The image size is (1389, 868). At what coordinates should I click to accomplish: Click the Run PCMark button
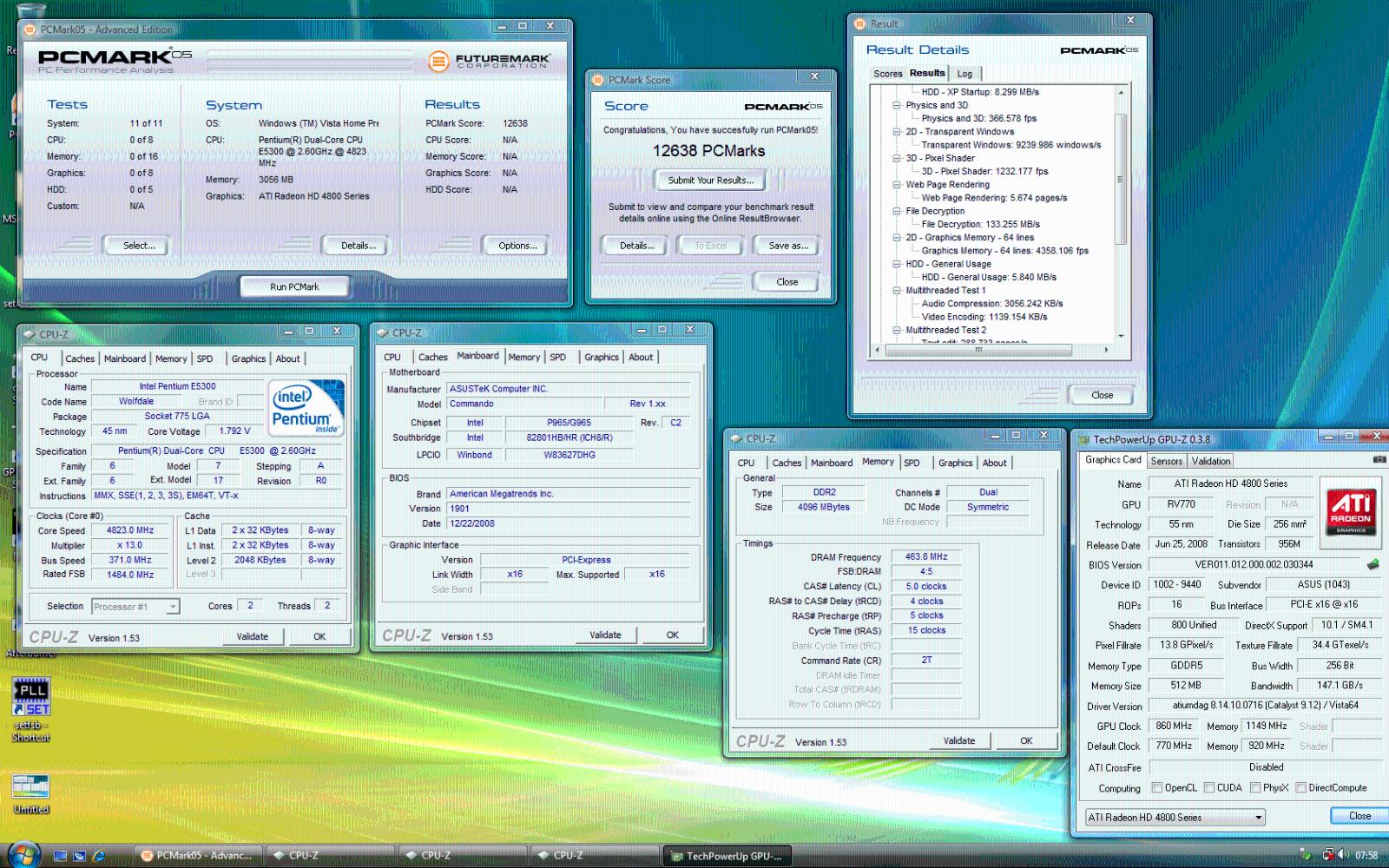(294, 286)
